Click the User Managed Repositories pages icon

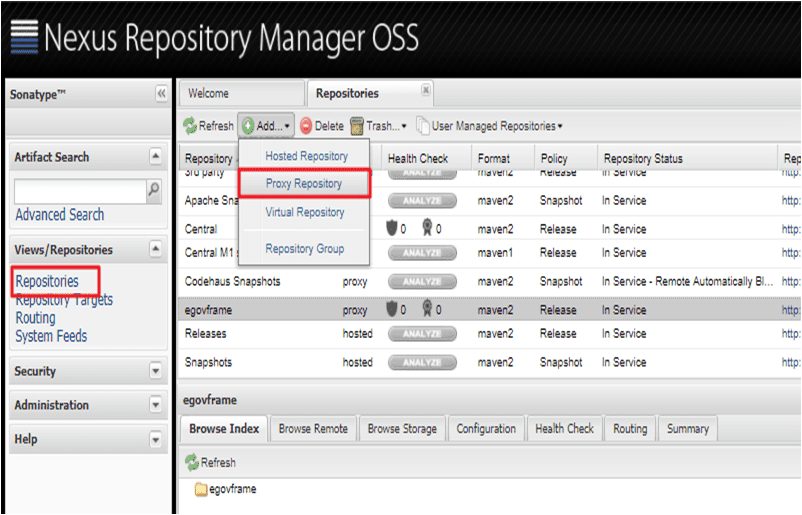[422, 126]
